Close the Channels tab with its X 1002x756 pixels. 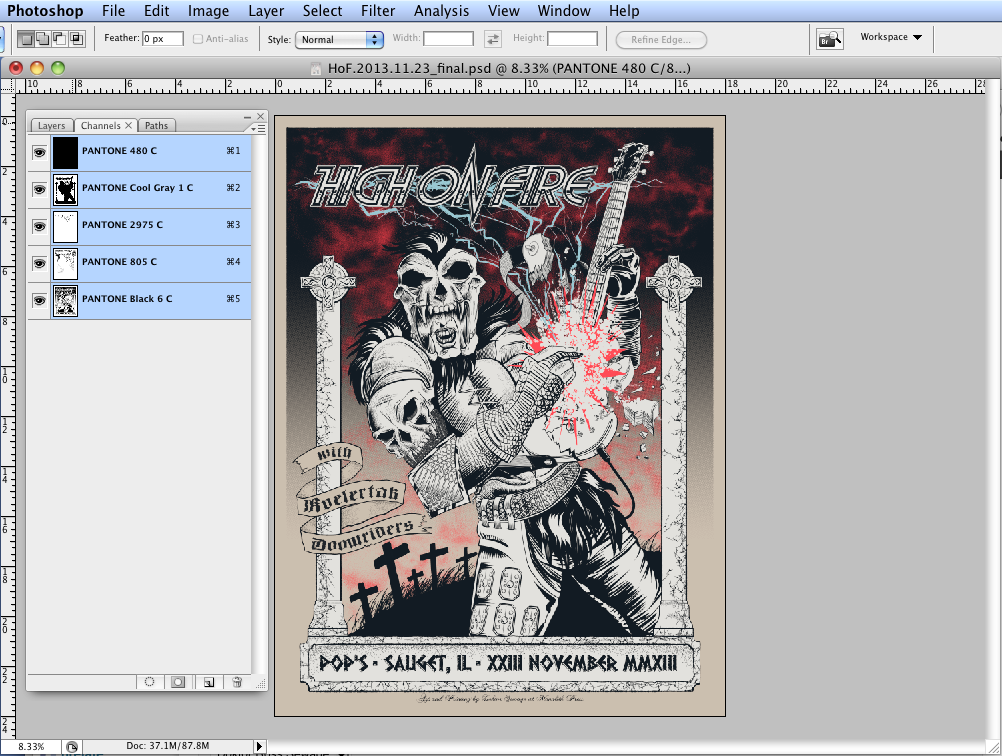point(128,125)
